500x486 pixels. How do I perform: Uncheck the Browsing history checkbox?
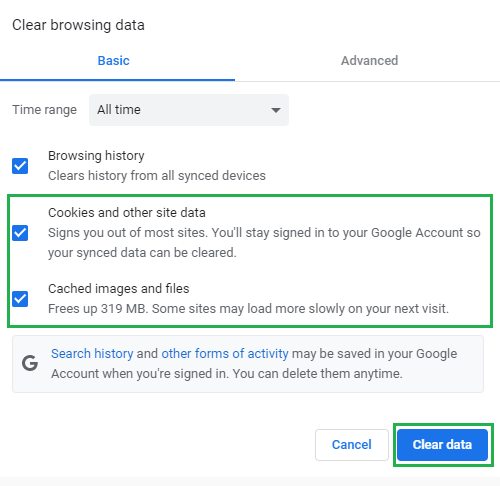click(20, 166)
